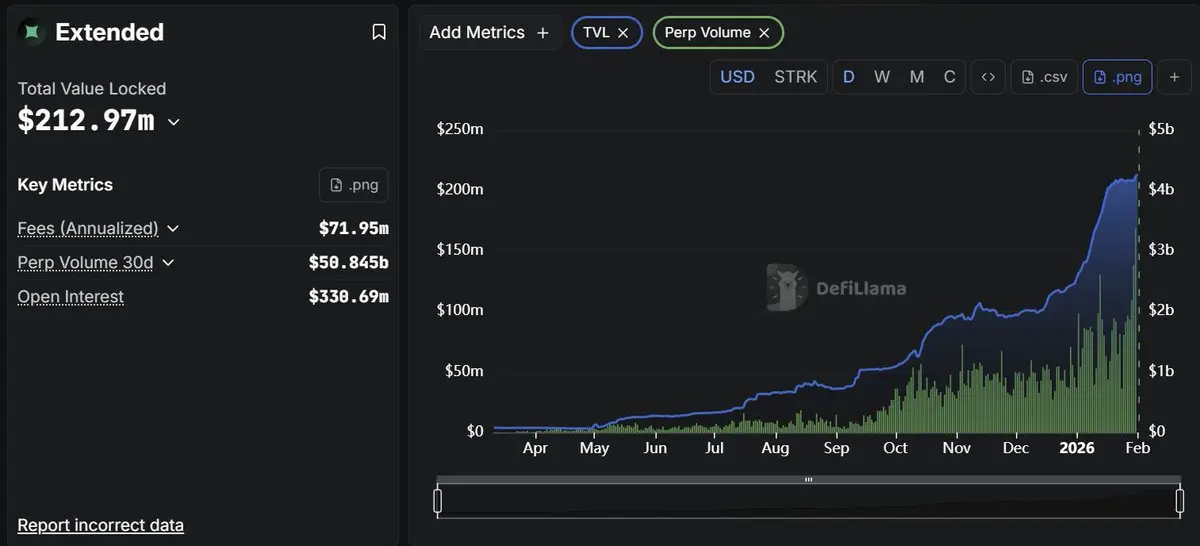Click the Feb x-axis label
Screen dimensions: 1200x546
pyautogui.click(x=1137, y=448)
